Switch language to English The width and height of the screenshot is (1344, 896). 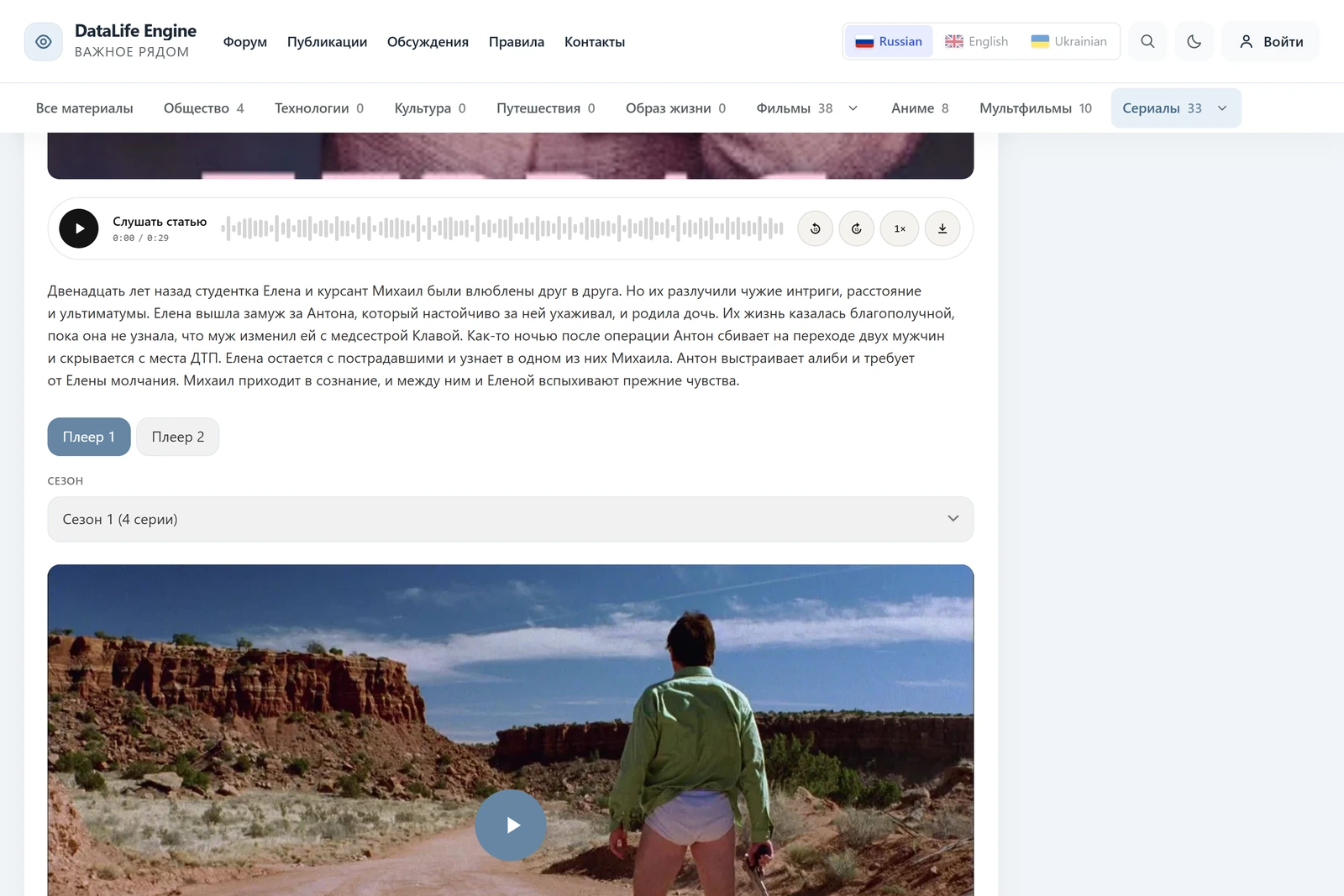pos(976,41)
